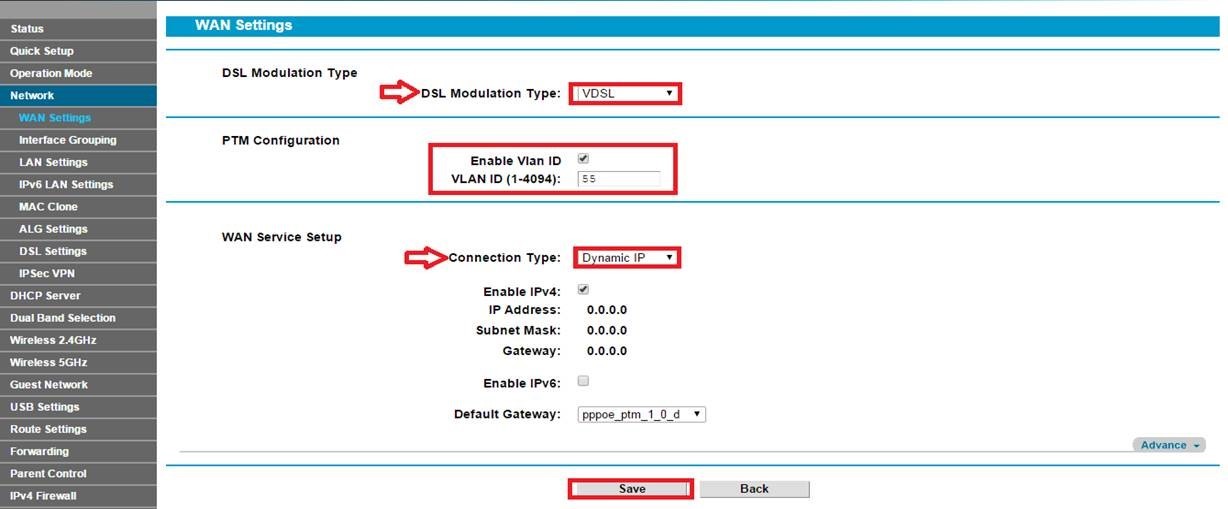Viewport: 1228px width, 509px height.
Task: Open ALG Settings submenu item
Action: pos(78,229)
